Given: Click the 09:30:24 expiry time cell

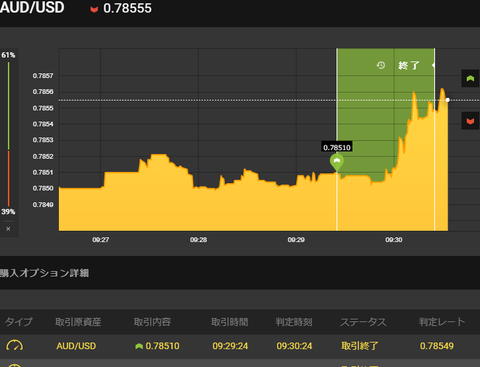Looking at the screenshot, I should (294, 346).
